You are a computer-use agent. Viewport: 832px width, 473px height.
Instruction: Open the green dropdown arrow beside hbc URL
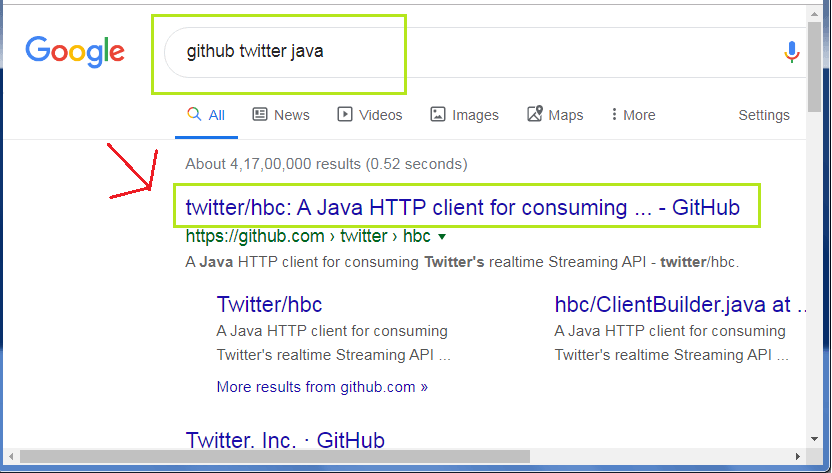click(x=442, y=237)
